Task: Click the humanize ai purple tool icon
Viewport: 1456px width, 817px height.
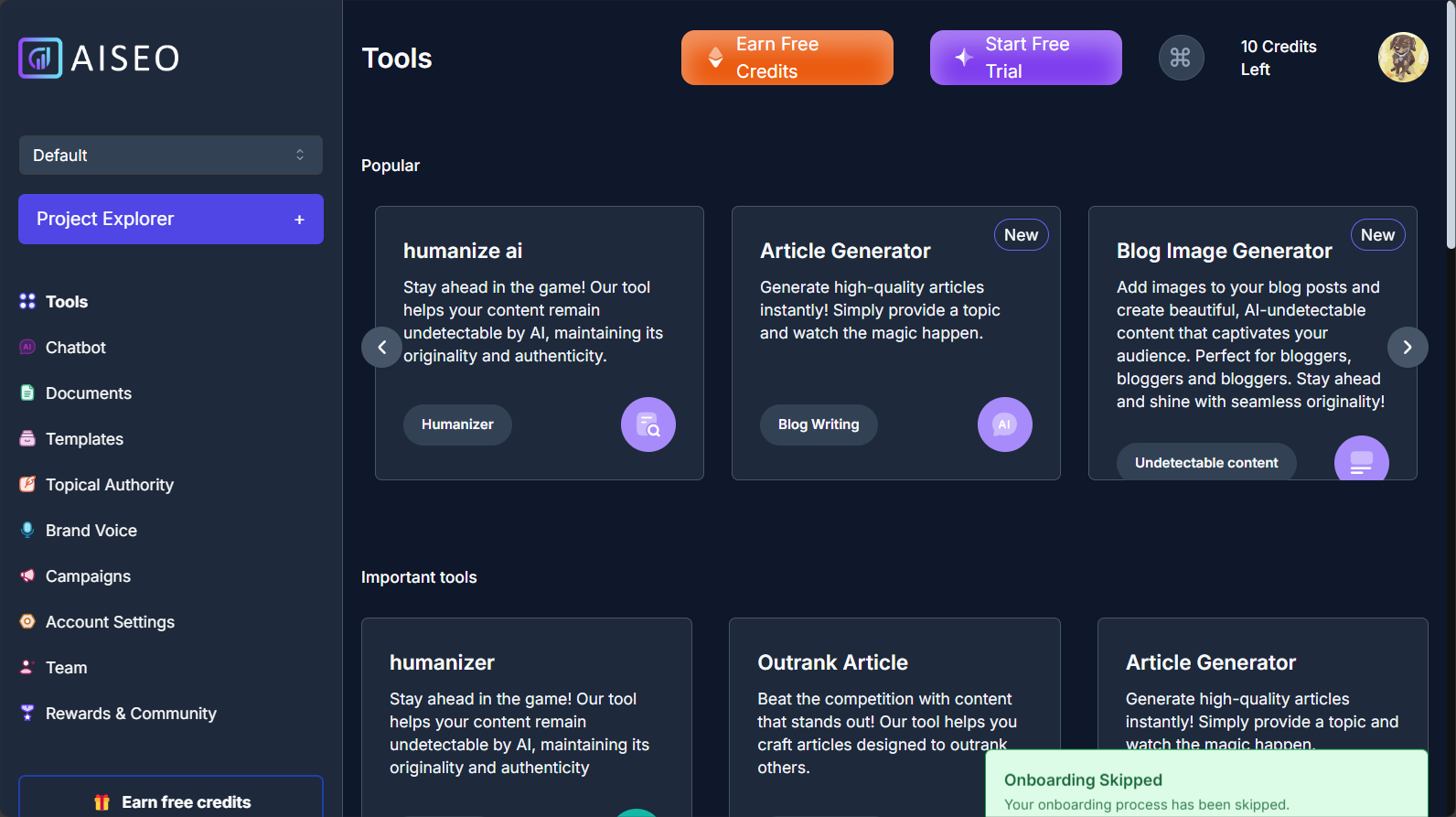Action: pos(648,425)
